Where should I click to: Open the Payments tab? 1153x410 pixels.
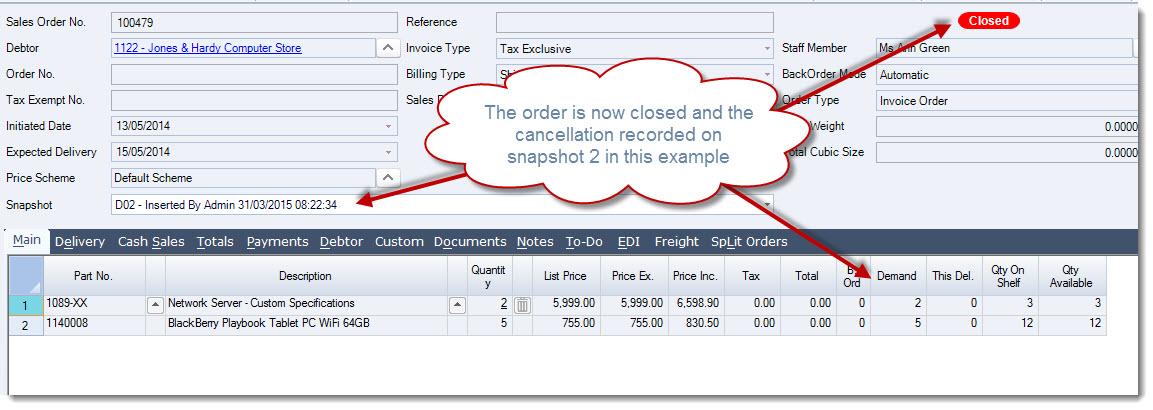tap(277, 242)
